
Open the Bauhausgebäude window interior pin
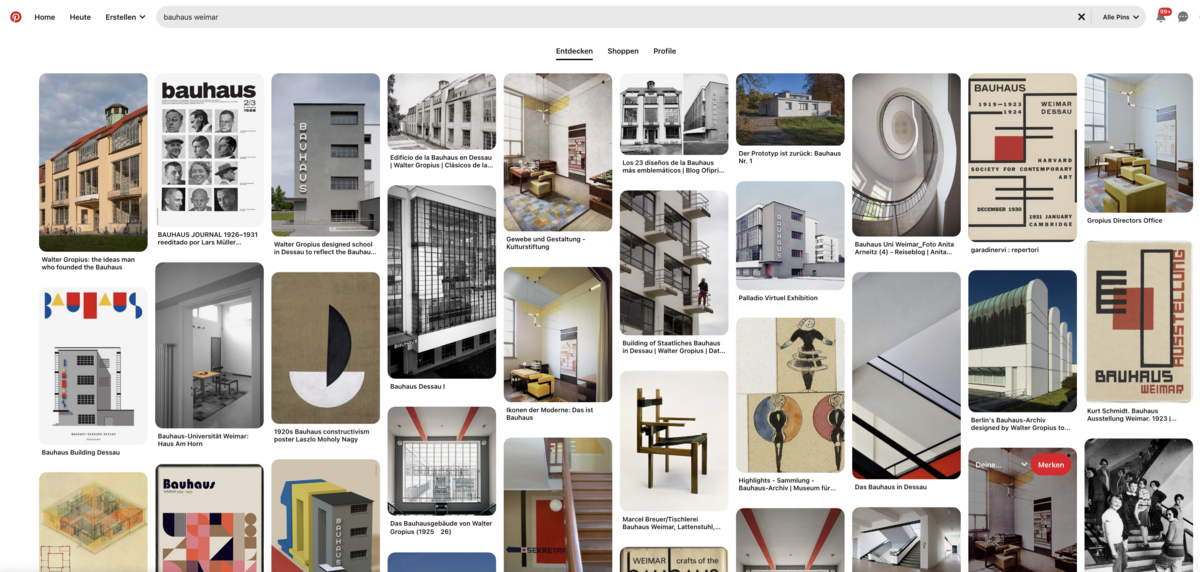pos(442,460)
